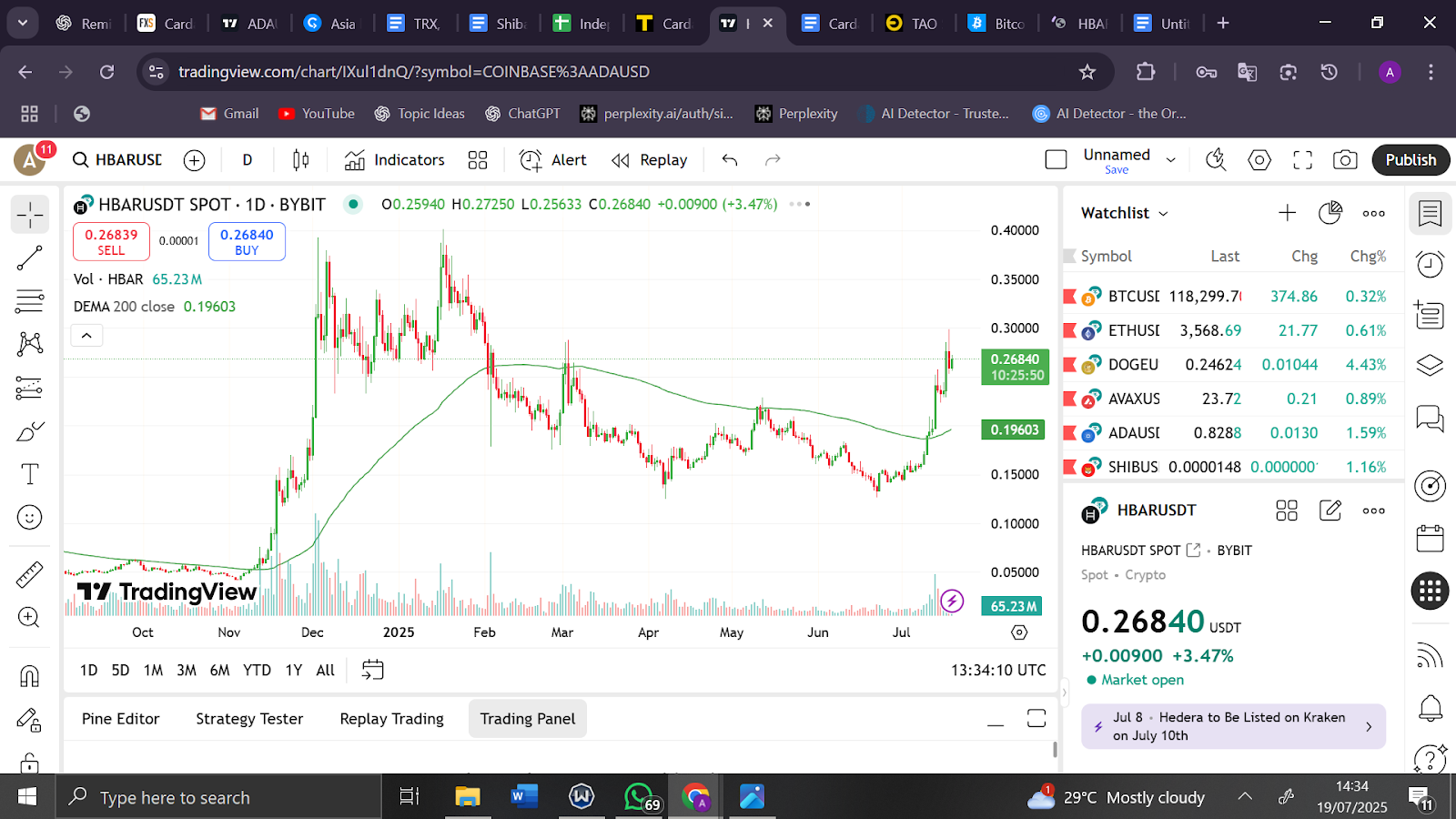Expand the Unnamed layout dropdown arrow
The image size is (1456, 819).
[1171, 160]
